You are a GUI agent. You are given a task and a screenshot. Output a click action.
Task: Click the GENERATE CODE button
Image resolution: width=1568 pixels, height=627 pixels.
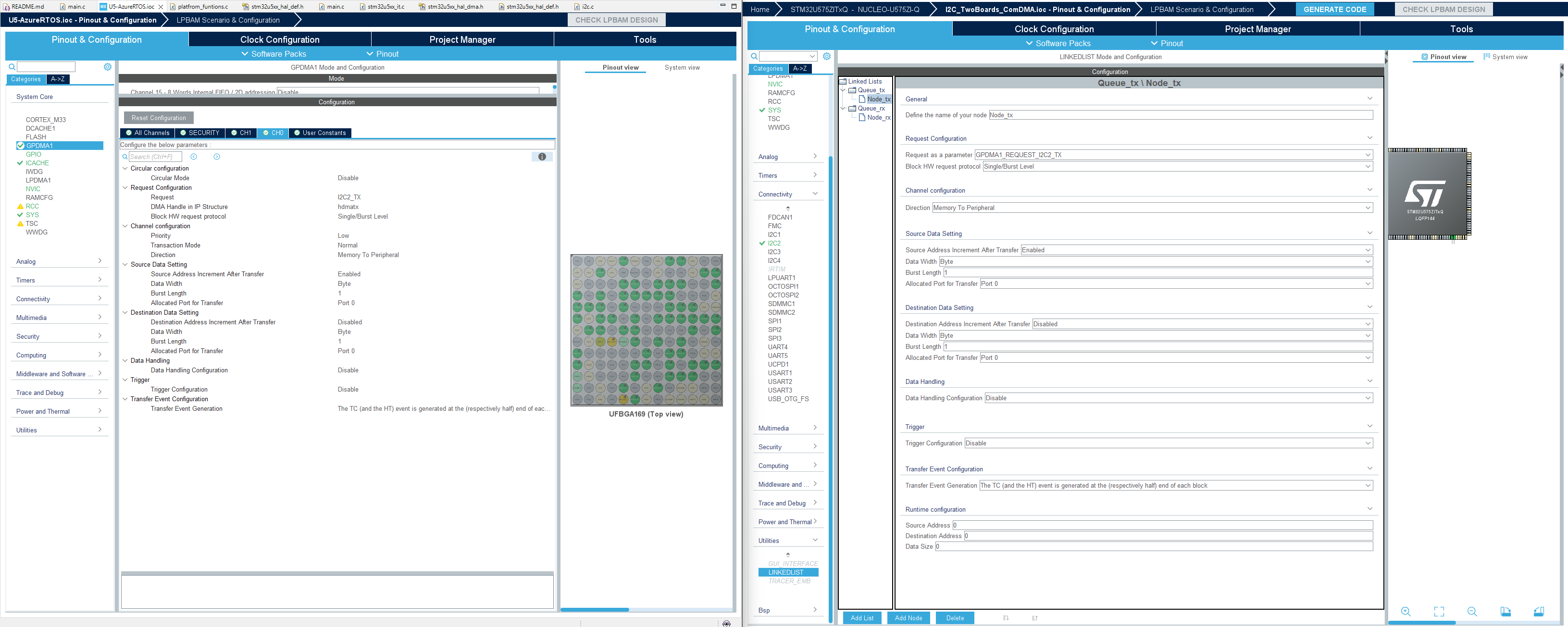[1335, 9]
